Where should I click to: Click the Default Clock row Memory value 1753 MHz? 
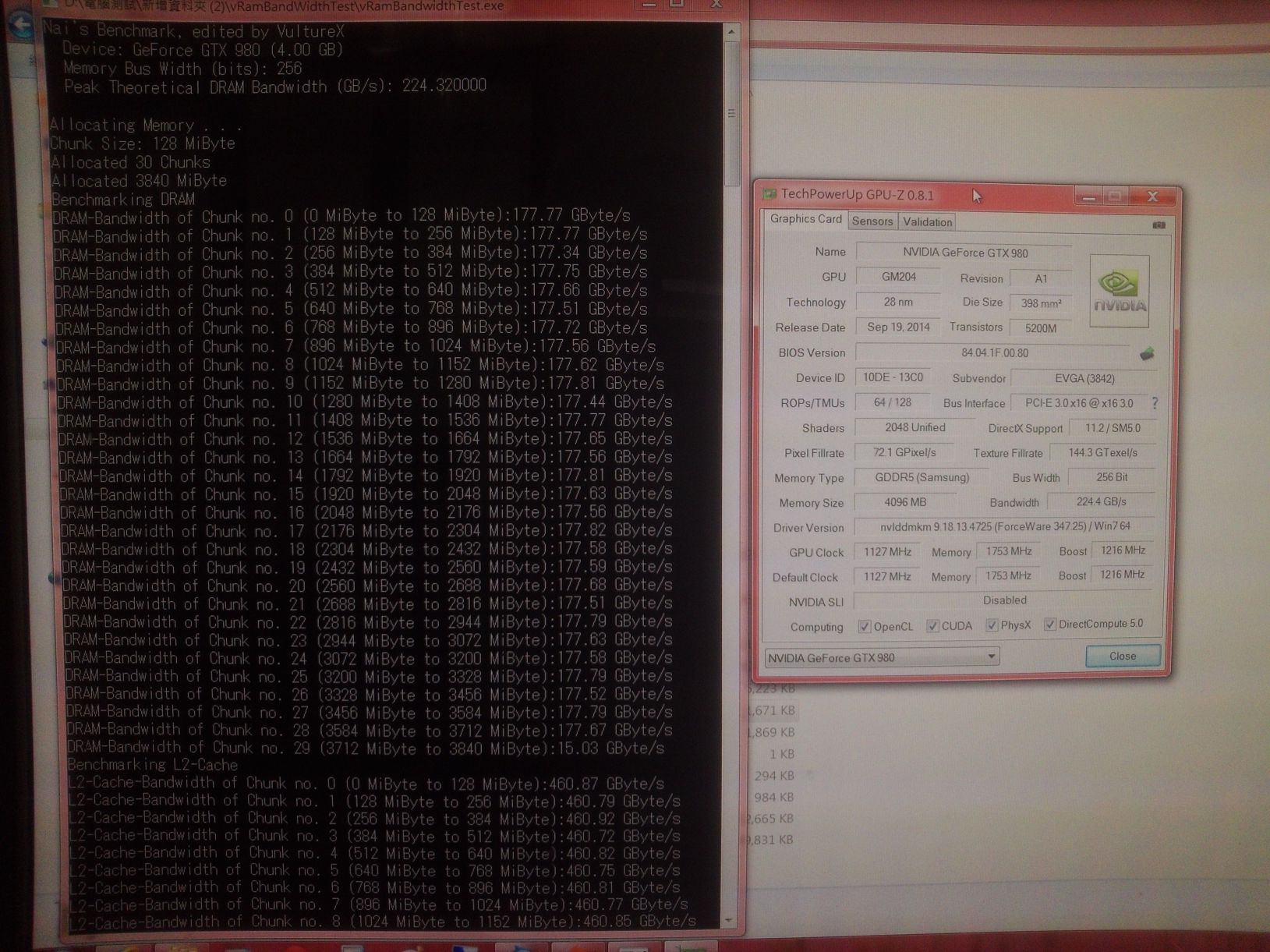click(1009, 575)
